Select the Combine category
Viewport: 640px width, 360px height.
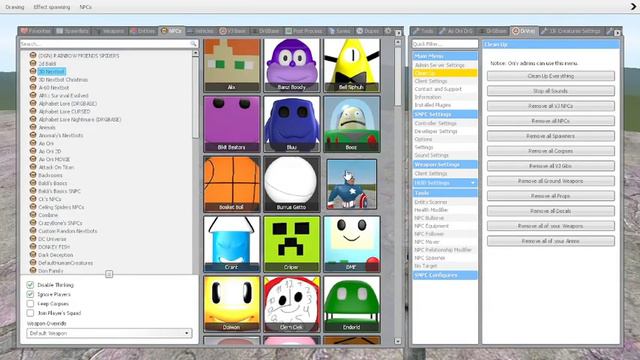coord(48,215)
